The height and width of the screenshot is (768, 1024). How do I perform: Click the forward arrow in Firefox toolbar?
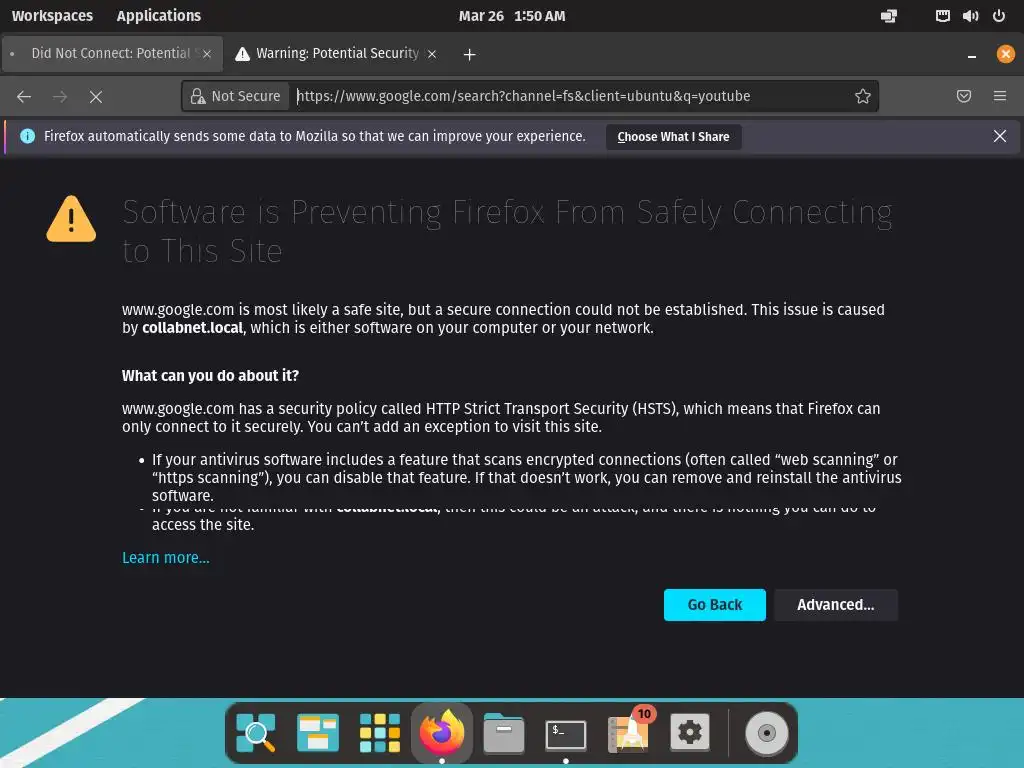tap(60, 97)
